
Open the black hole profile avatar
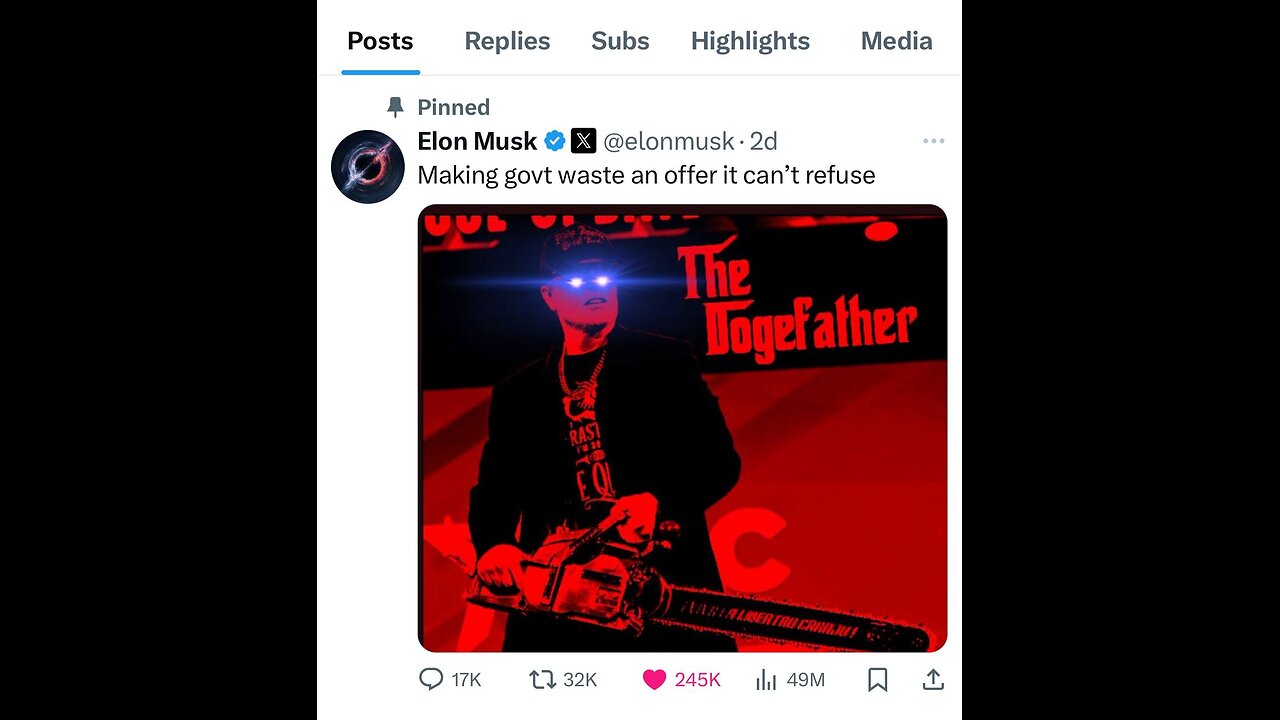368,167
